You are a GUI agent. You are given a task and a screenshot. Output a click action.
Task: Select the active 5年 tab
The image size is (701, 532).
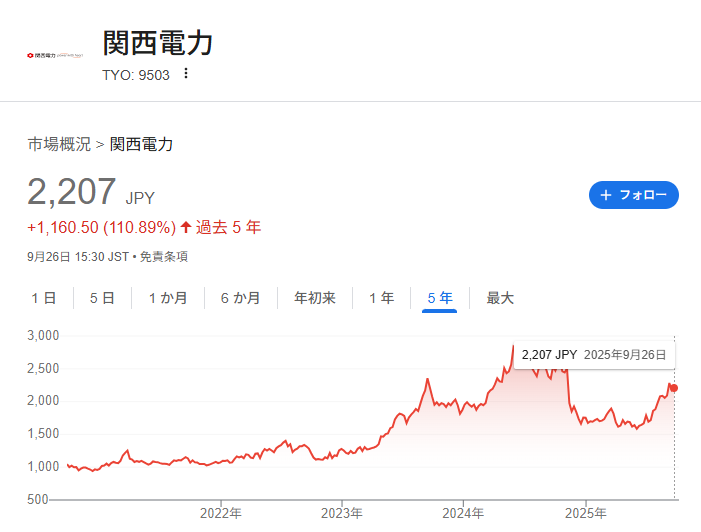click(440, 298)
